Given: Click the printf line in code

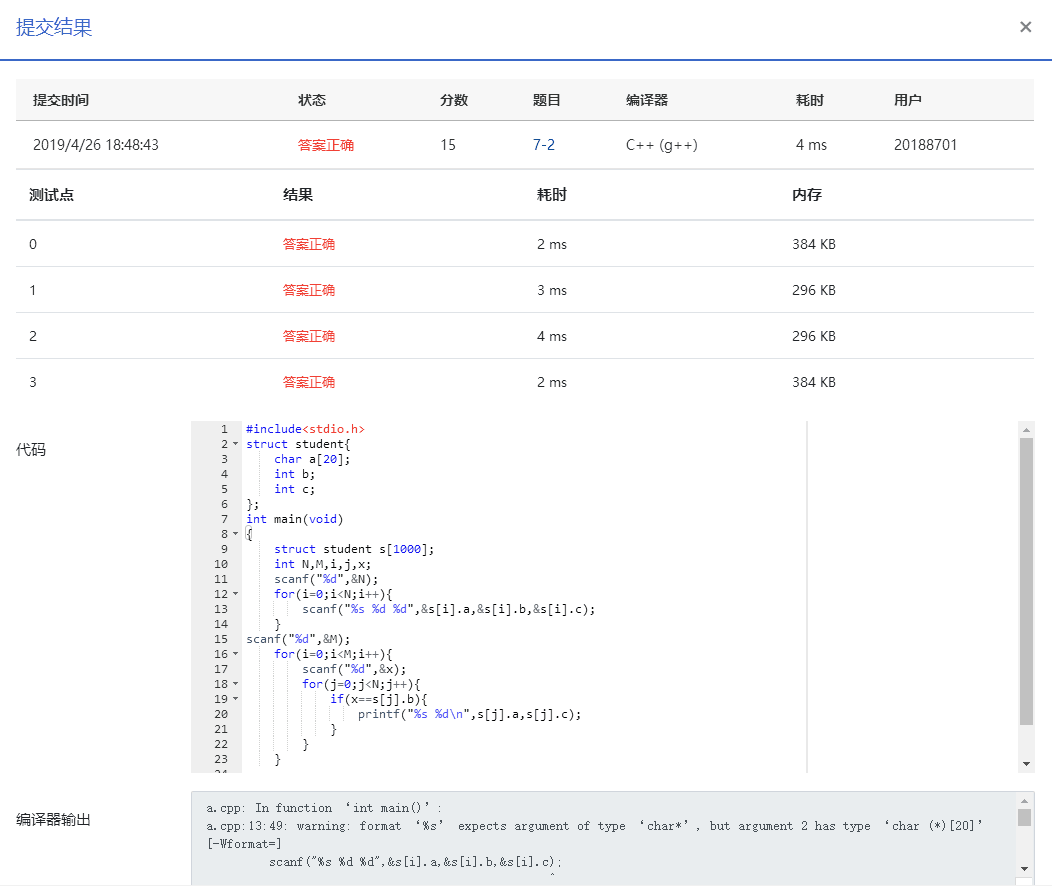Looking at the screenshot, I should (469, 714).
